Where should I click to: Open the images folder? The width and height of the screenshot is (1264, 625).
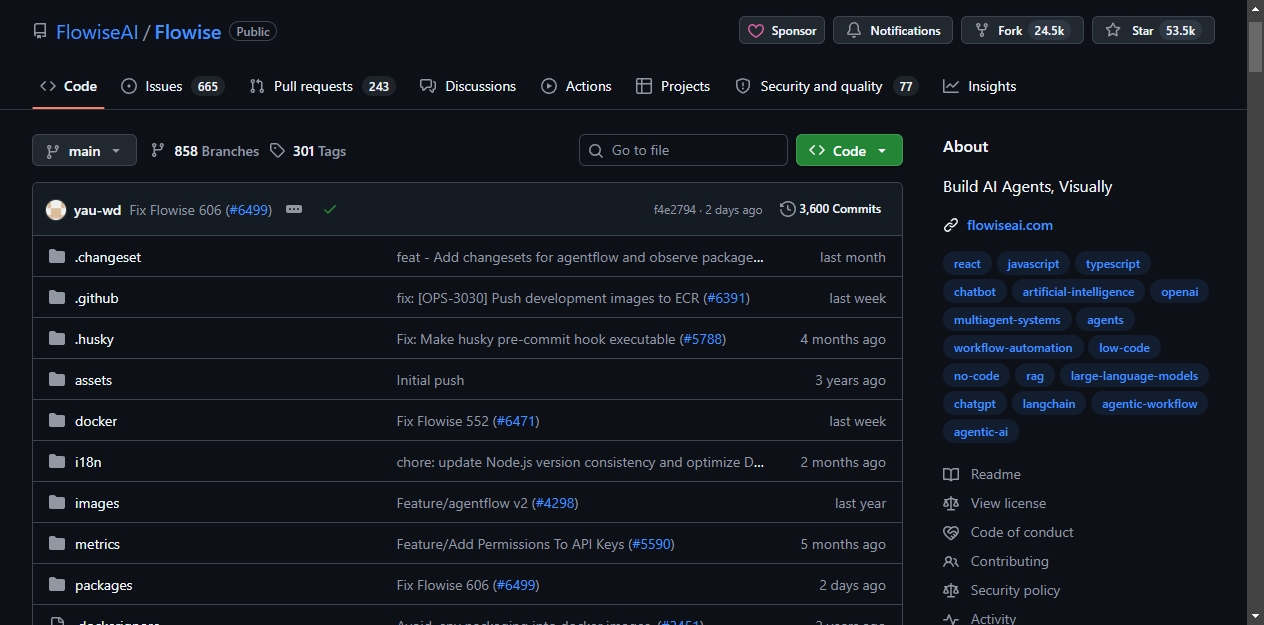(97, 503)
